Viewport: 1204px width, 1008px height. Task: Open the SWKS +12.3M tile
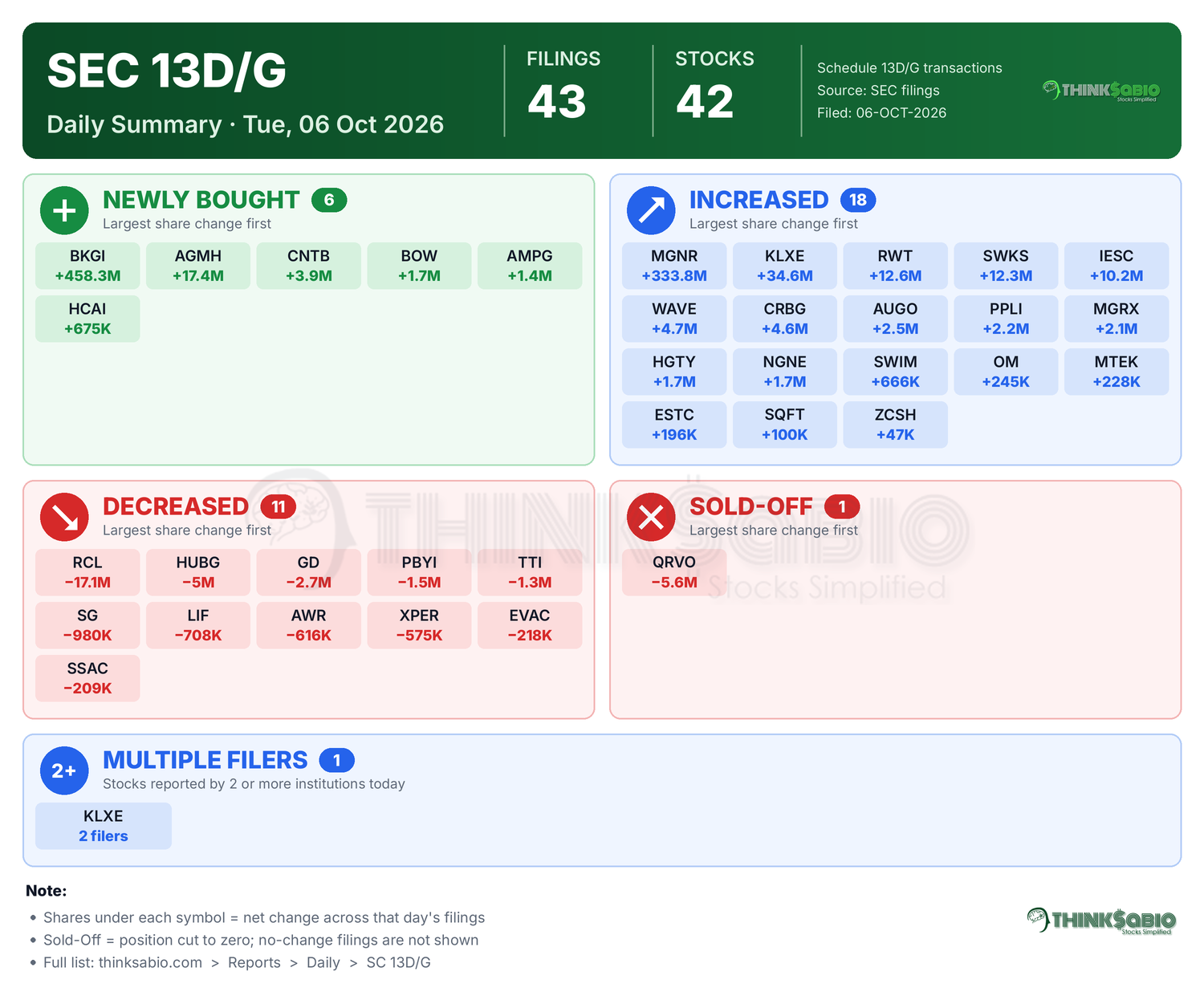tap(1006, 266)
